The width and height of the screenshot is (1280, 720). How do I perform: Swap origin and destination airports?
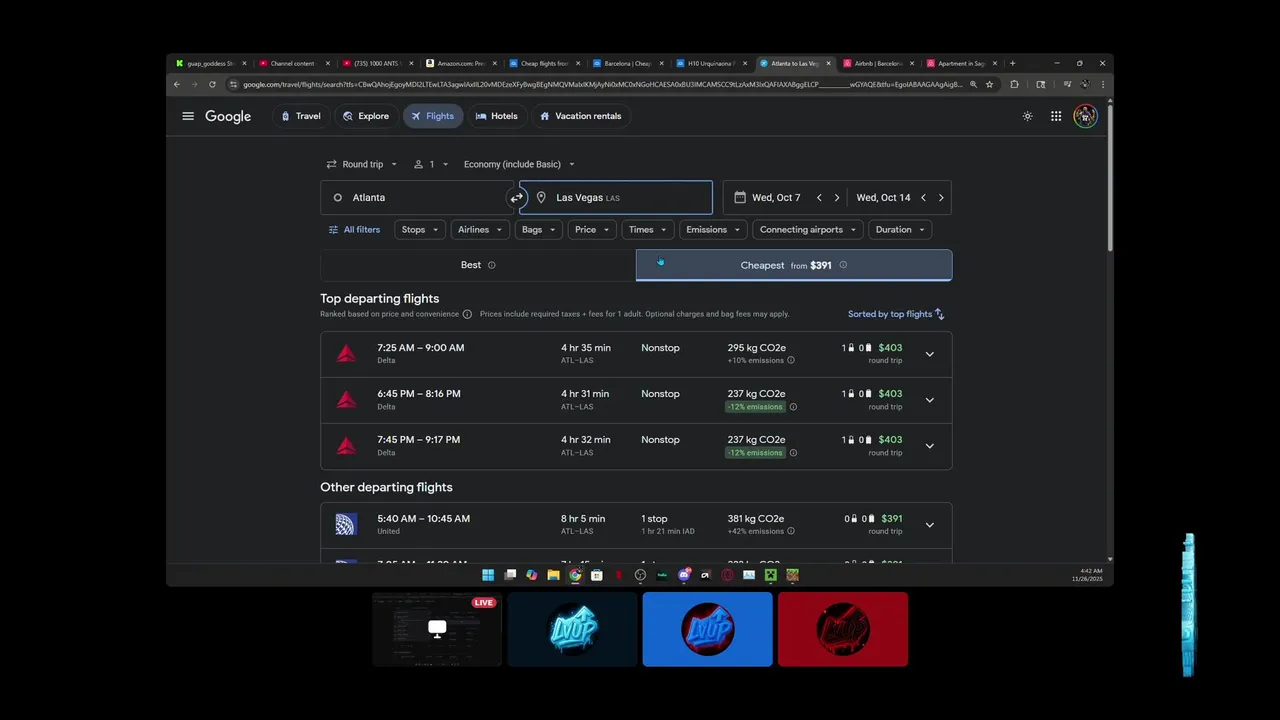[x=516, y=198]
